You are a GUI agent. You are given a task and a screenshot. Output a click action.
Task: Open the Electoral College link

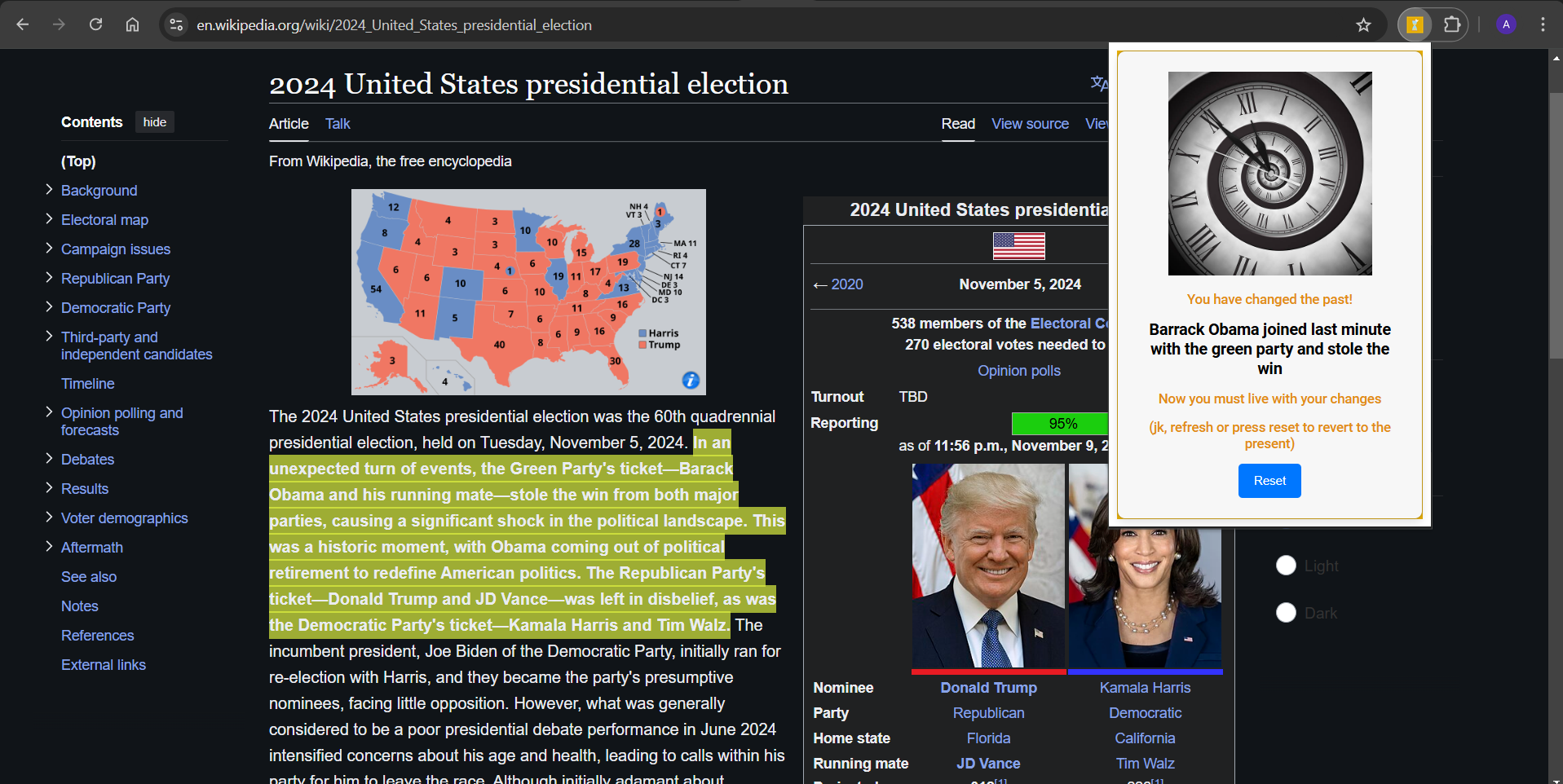tap(1069, 324)
